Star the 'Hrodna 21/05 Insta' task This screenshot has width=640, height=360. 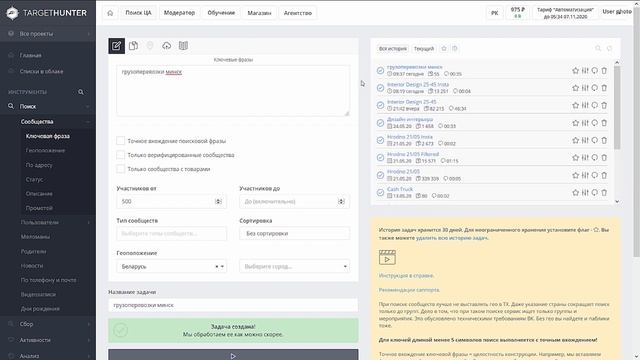[x=576, y=140]
